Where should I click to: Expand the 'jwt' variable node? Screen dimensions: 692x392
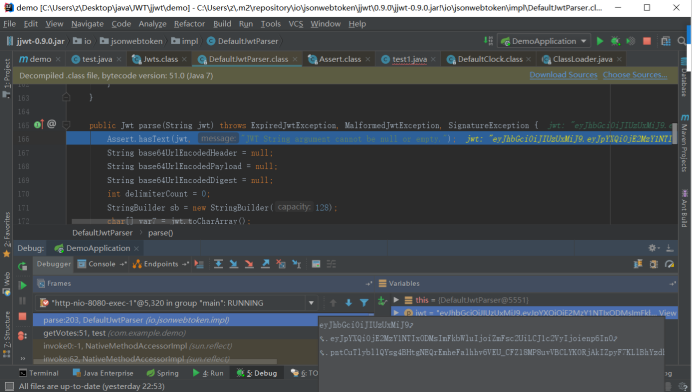point(396,313)
